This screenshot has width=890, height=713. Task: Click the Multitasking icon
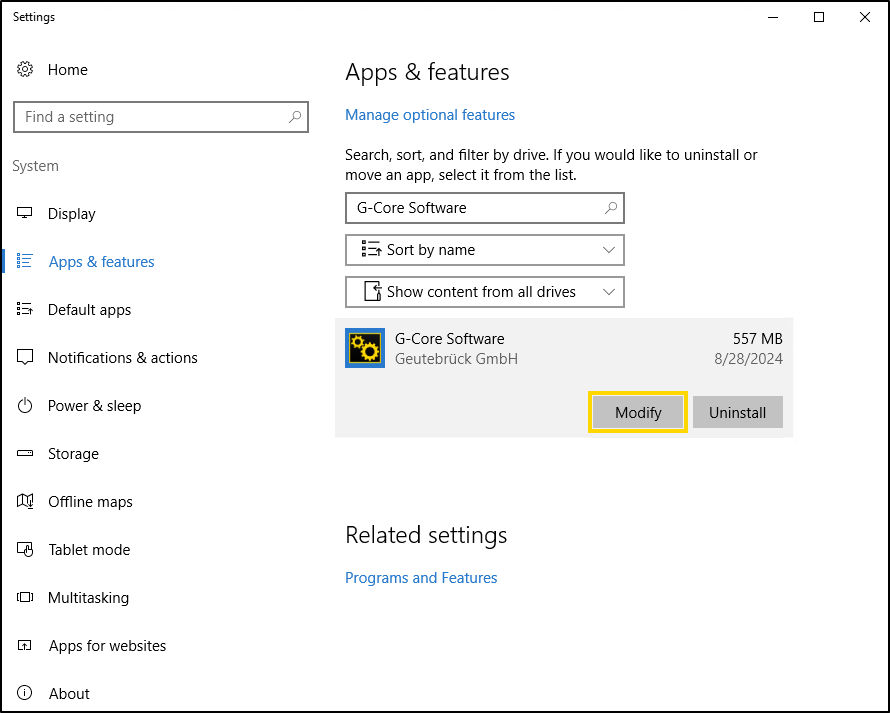(24, 597)
